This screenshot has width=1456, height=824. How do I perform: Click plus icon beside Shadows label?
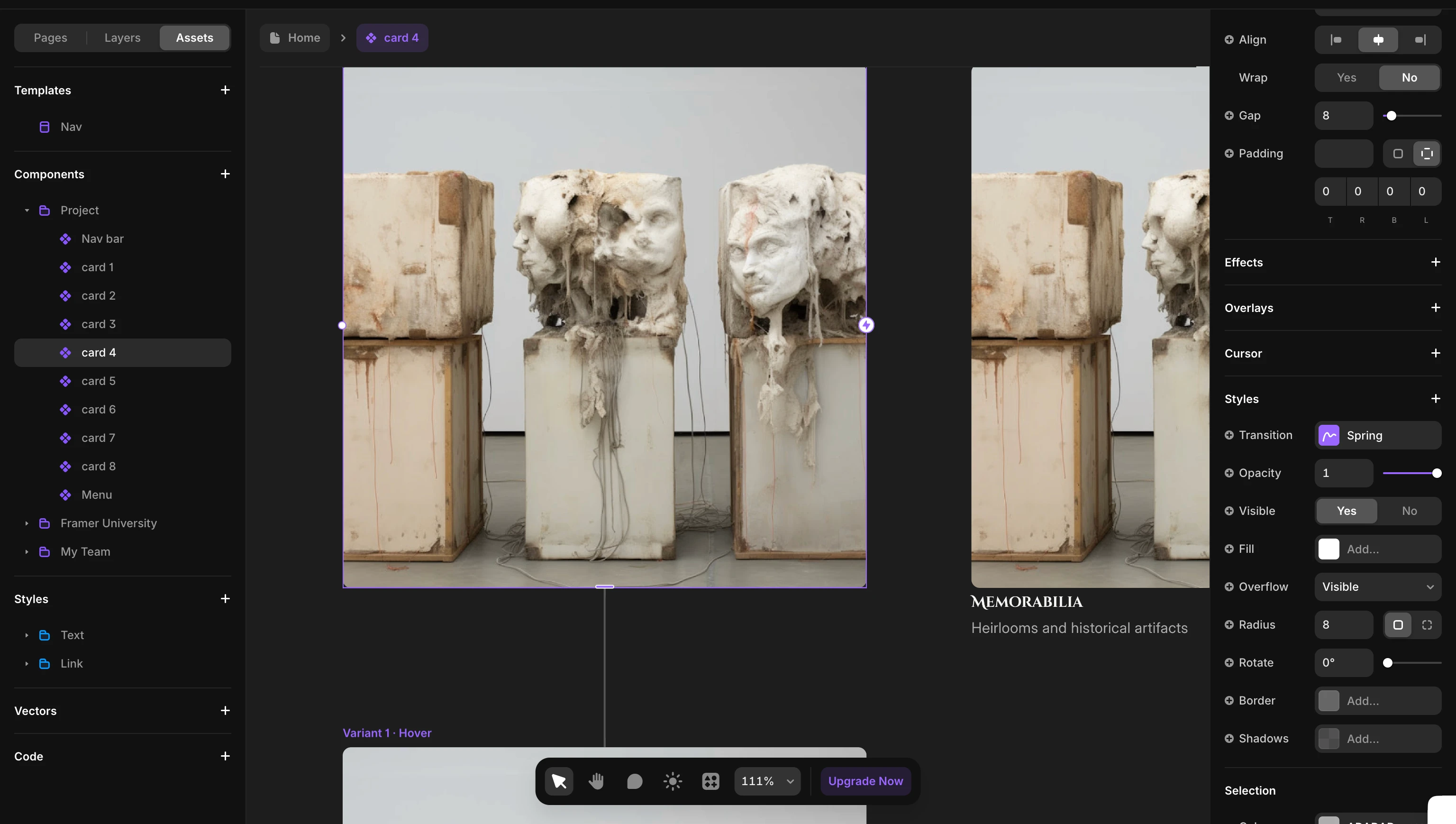click(x=1229, y=739)
